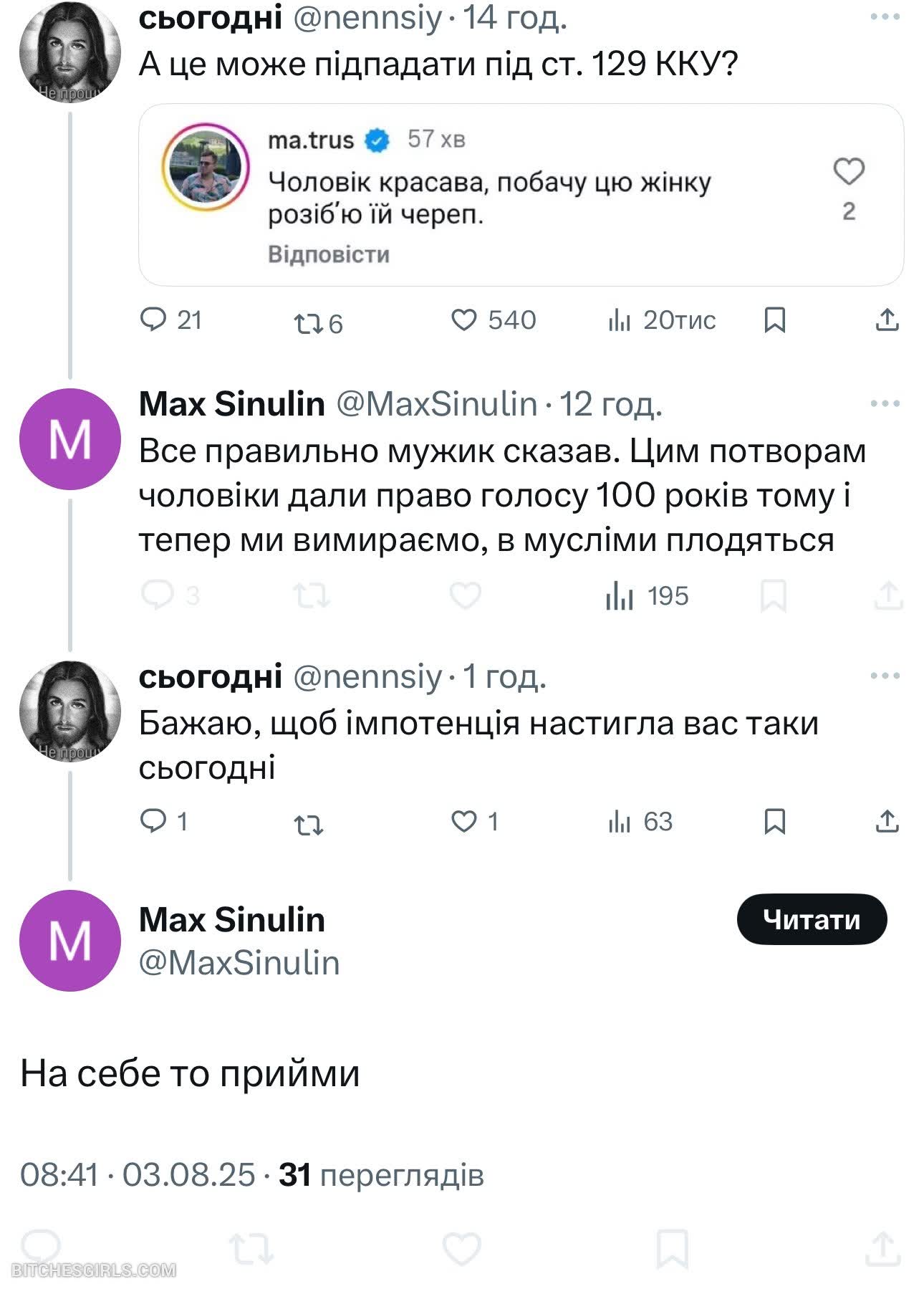924x1294 pixels.
Task: Like the first tweet with 540 likes
Action: (x=464, y=320)
